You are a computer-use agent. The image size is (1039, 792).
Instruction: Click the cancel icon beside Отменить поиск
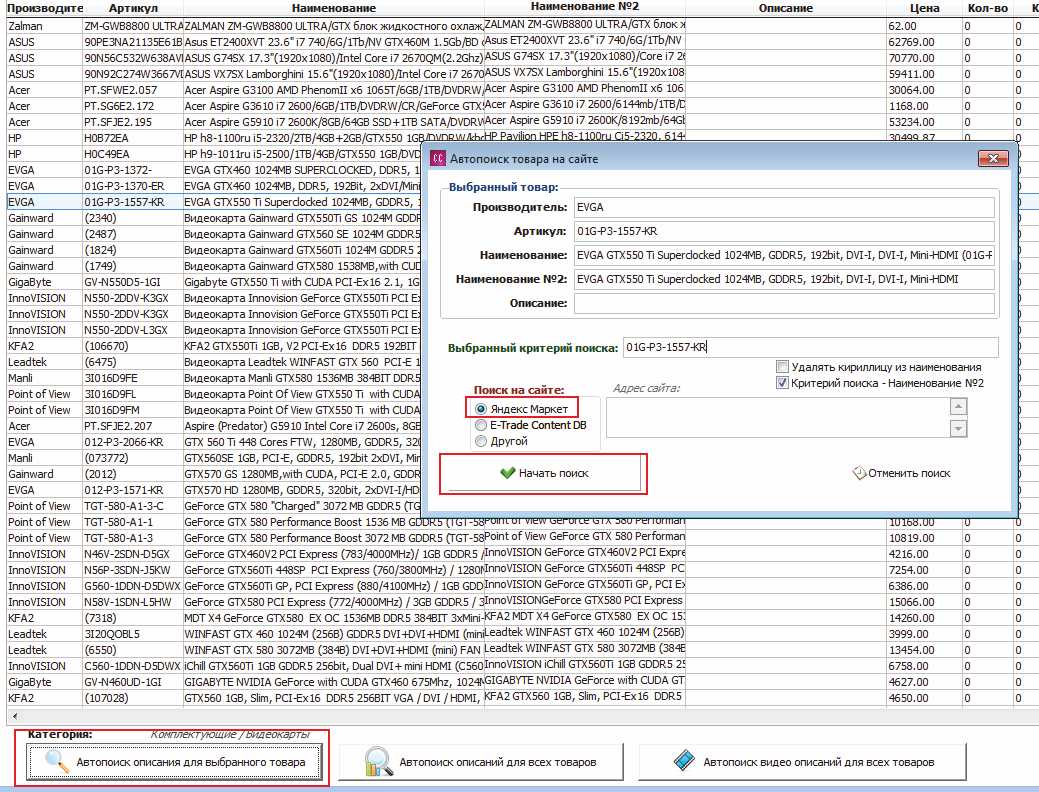click(859, 473)
